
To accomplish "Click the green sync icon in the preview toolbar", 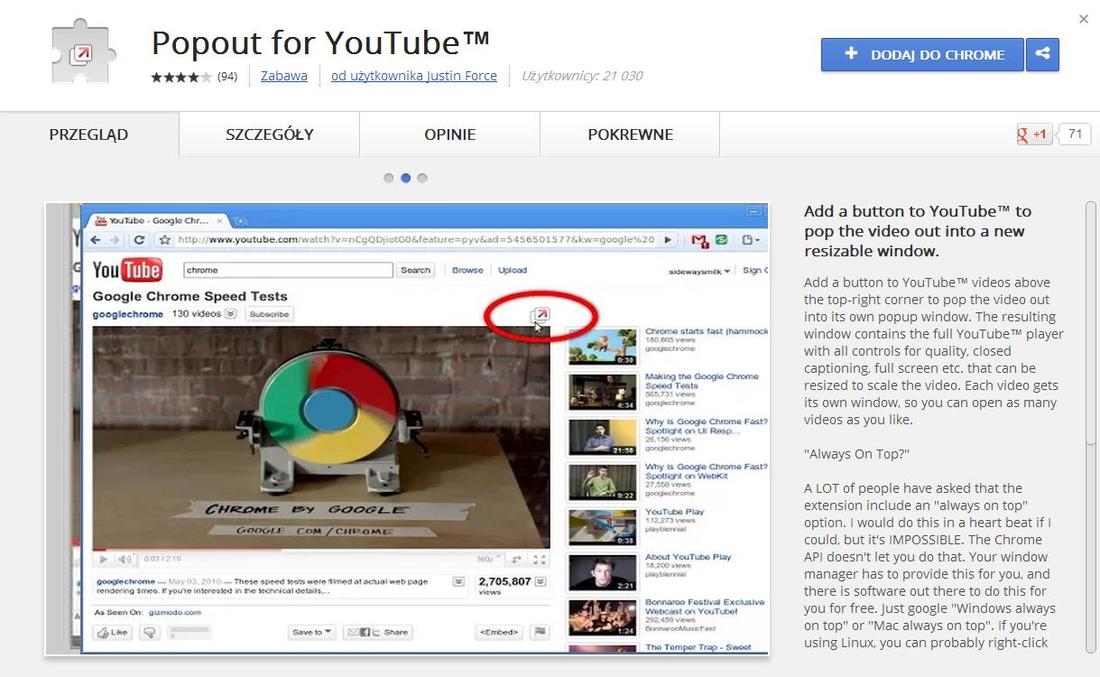I will point(721,240).
